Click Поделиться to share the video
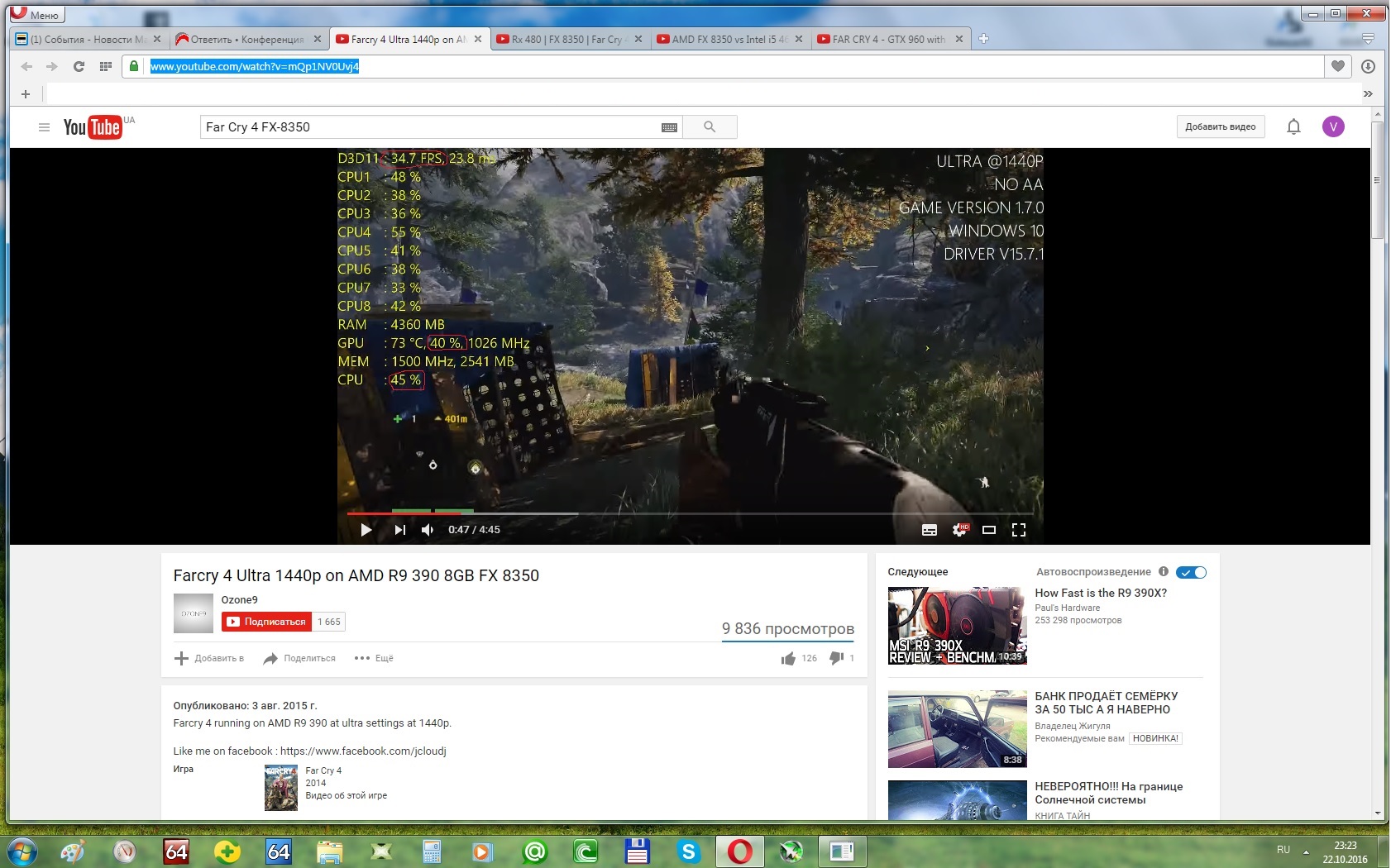This screenshot has height=868, width=1391. [299, 659]
